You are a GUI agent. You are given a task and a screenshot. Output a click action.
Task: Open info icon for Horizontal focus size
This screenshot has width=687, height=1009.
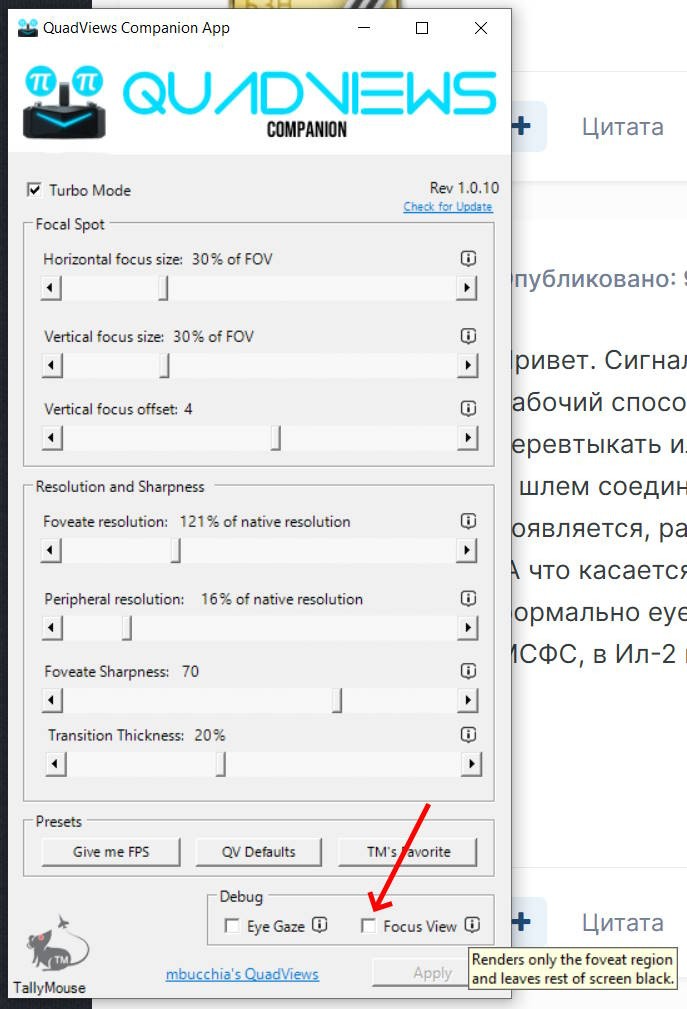pos(468,258)
